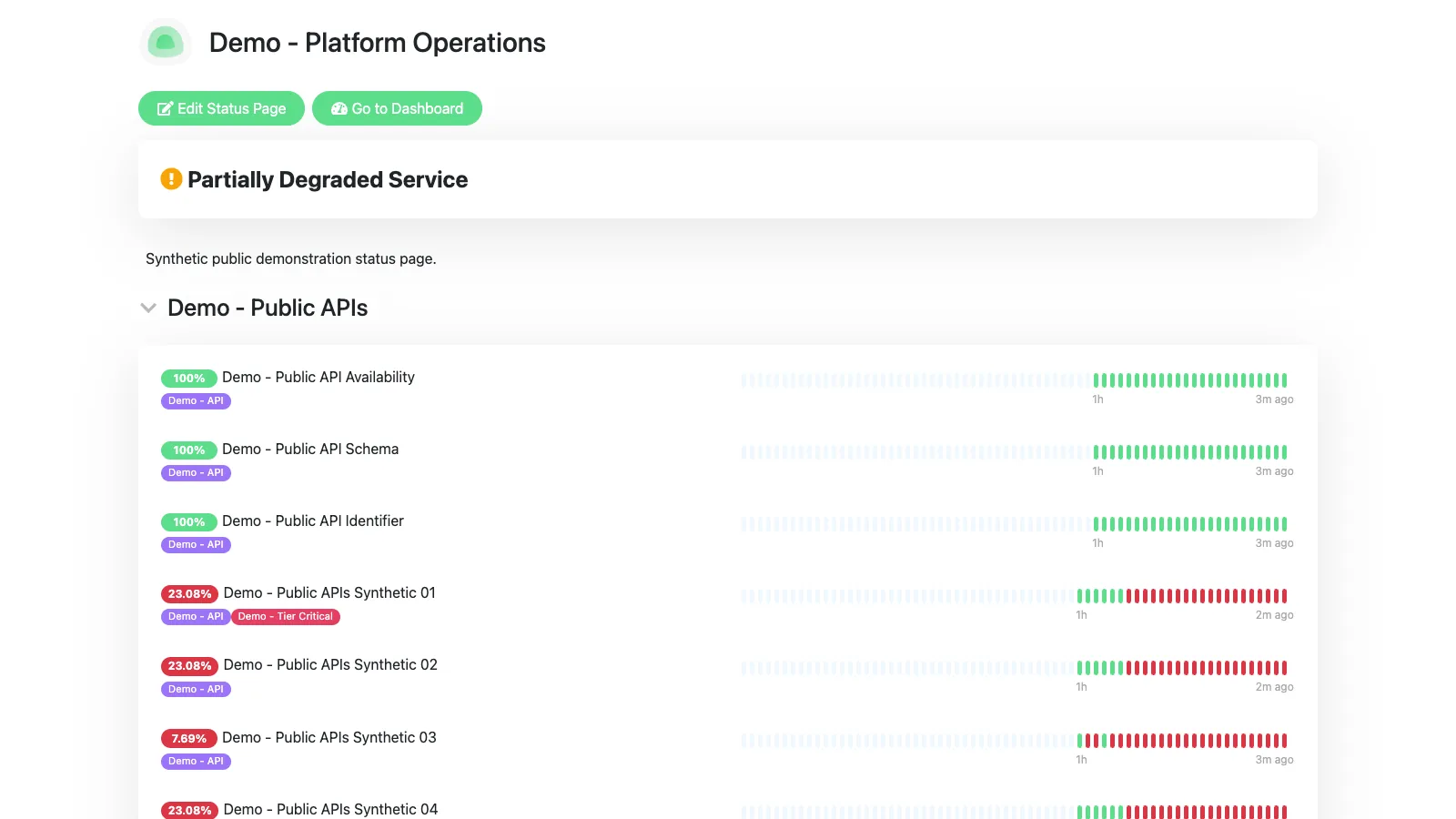Click the orange warning icon beside Partially Degraded Service

[x=171, y=179]
